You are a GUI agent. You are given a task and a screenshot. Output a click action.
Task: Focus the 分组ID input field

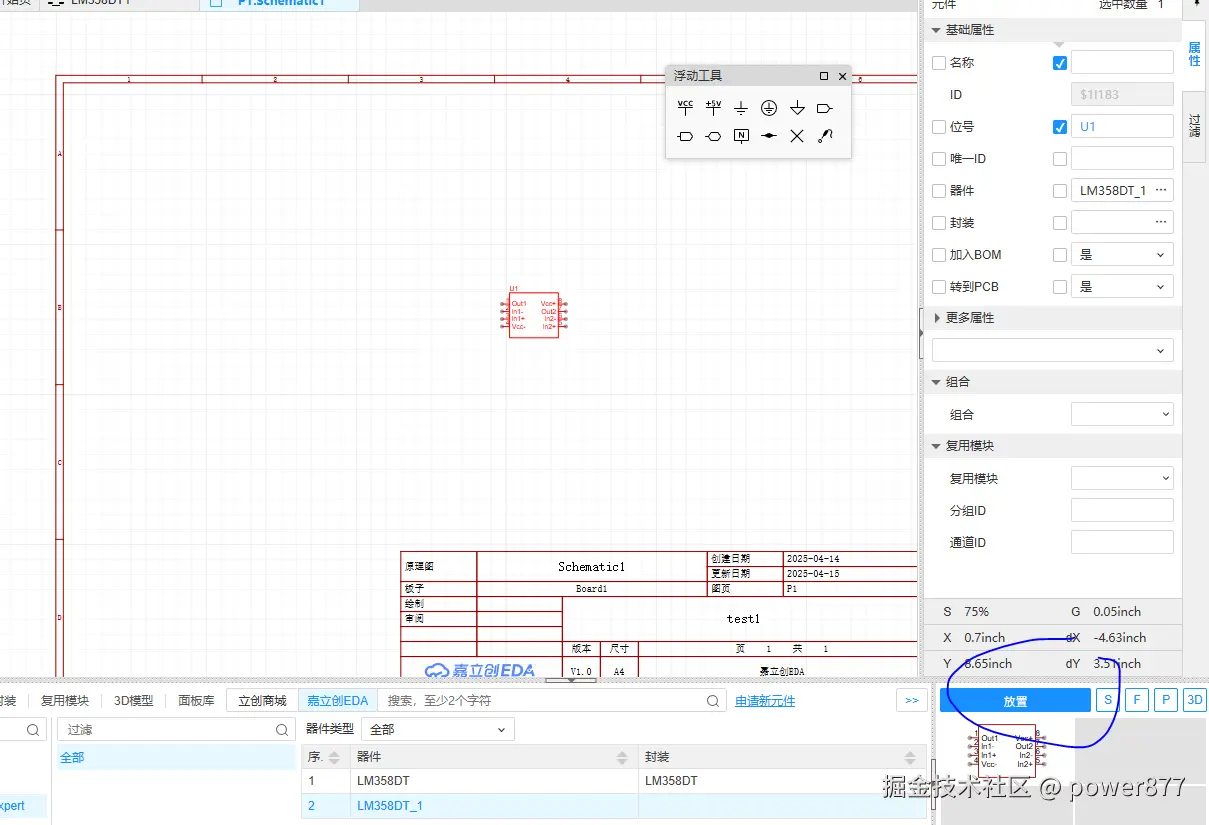tap(1122, 510)
